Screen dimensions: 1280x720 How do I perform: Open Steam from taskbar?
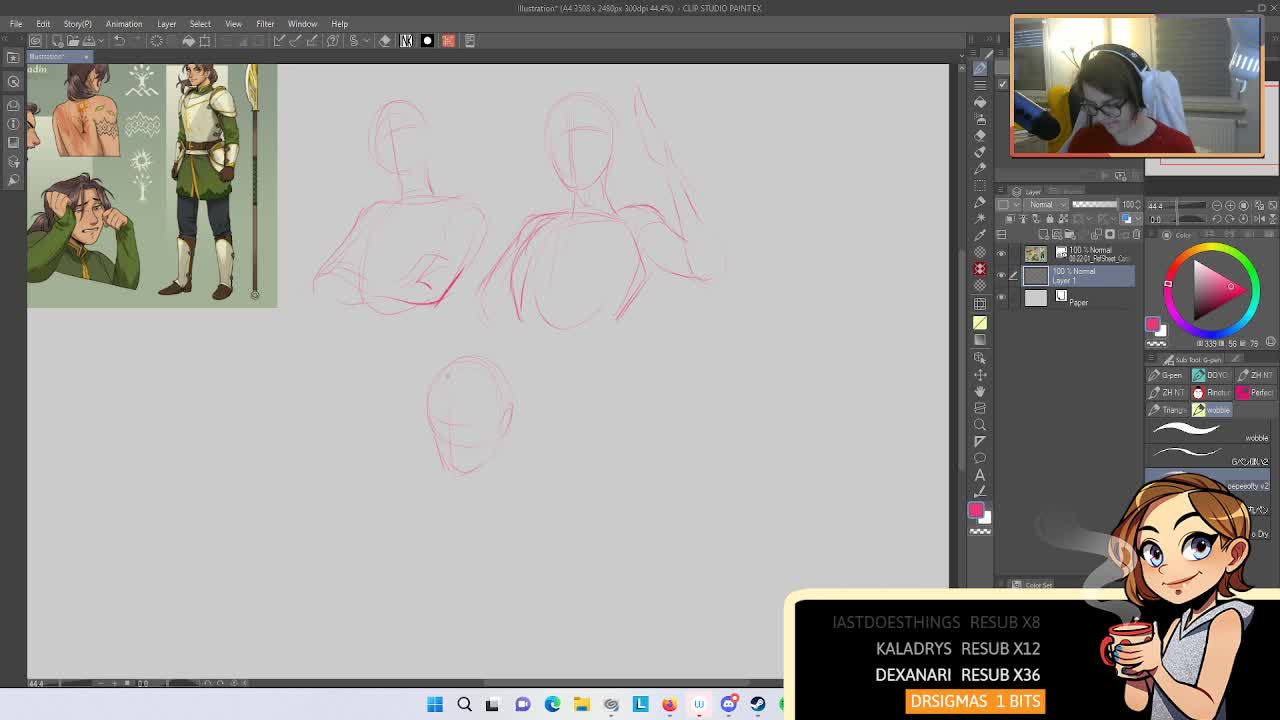pos(758,705)
